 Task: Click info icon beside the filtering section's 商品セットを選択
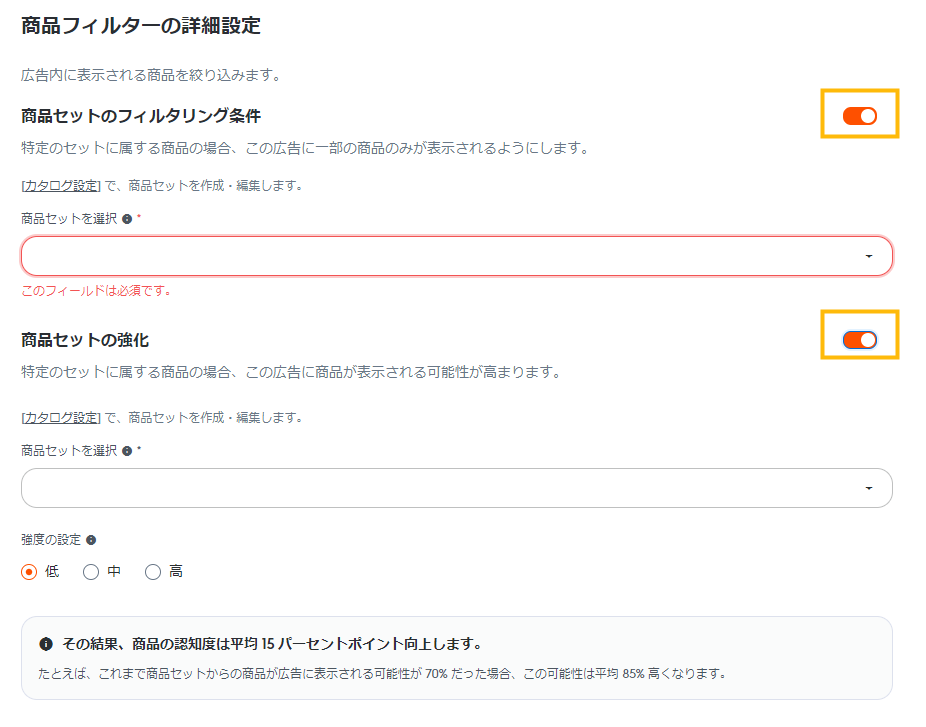tap(127, 218)
